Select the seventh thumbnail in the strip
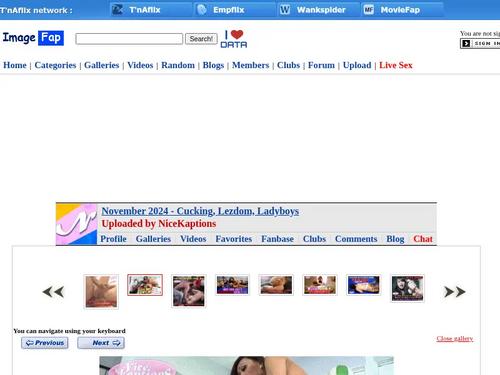This screenshot has height=375, width=500. pos(364,285)
